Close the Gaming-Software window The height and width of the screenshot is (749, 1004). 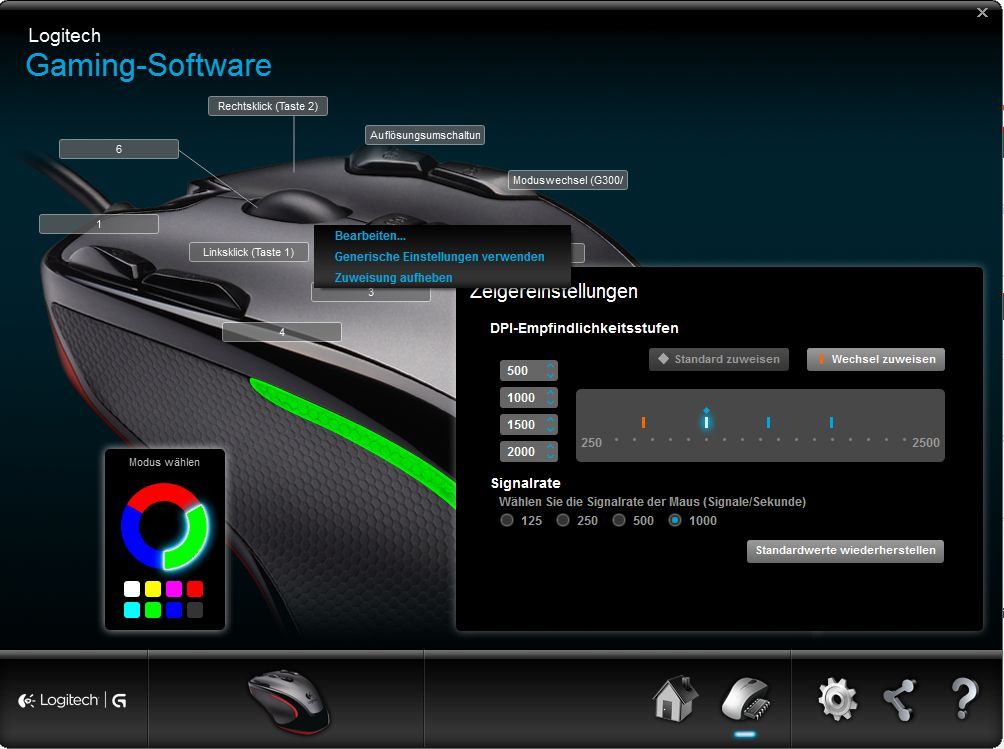982,12
